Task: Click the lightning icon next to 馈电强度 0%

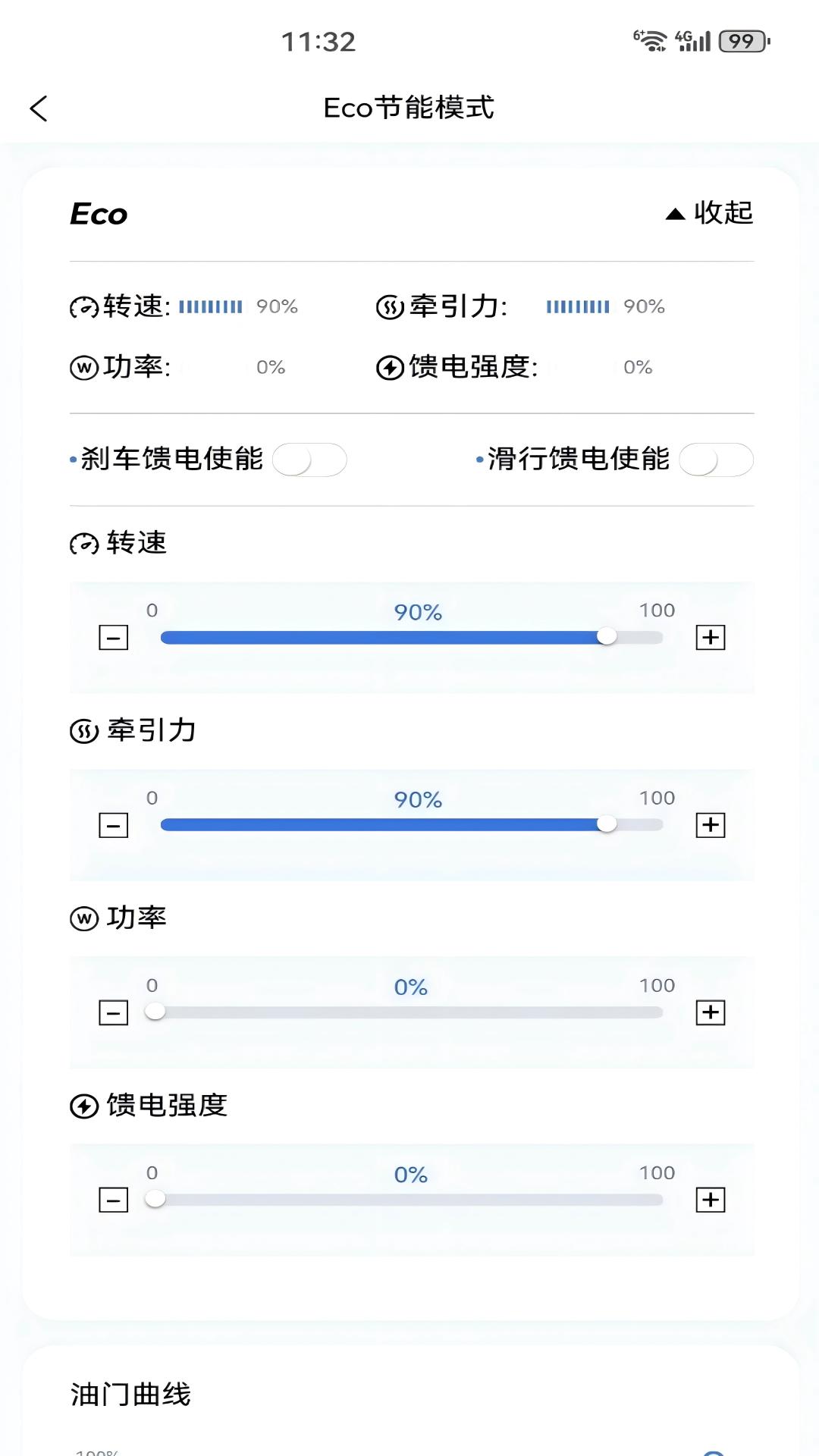Action: 389,368
